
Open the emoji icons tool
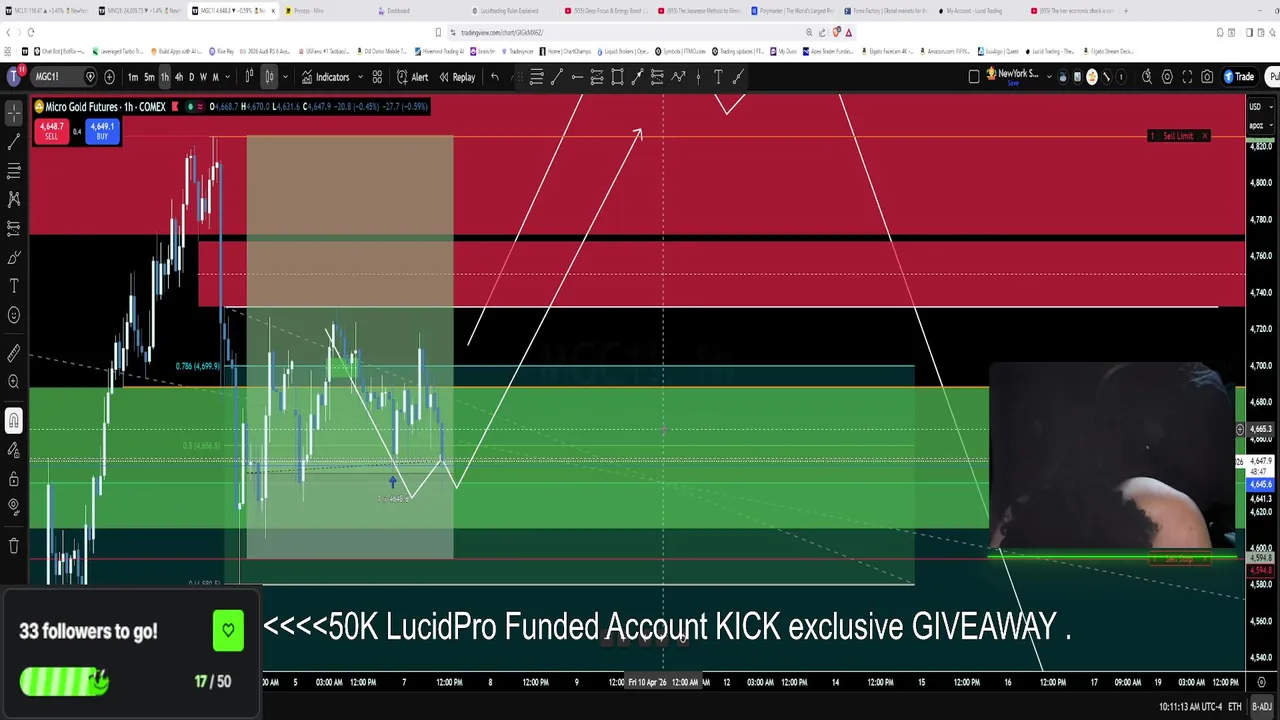[14, 316]
